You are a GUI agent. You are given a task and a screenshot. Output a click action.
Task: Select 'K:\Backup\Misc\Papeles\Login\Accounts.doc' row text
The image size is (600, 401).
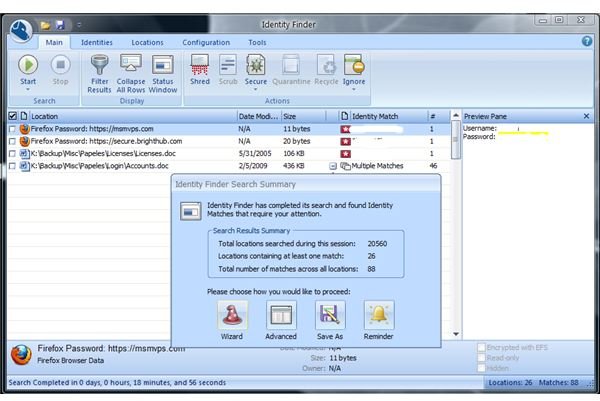coord(99,166)
